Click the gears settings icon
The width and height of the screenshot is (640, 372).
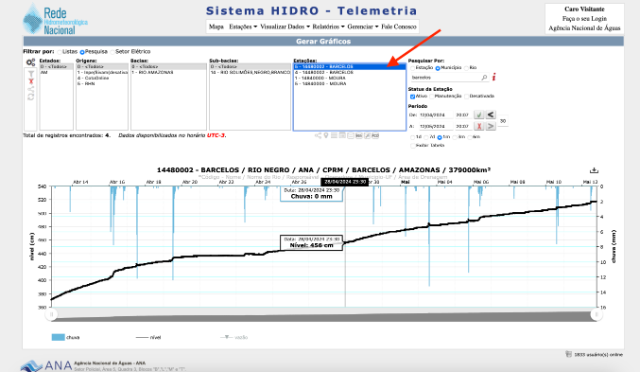click(31, 62)
